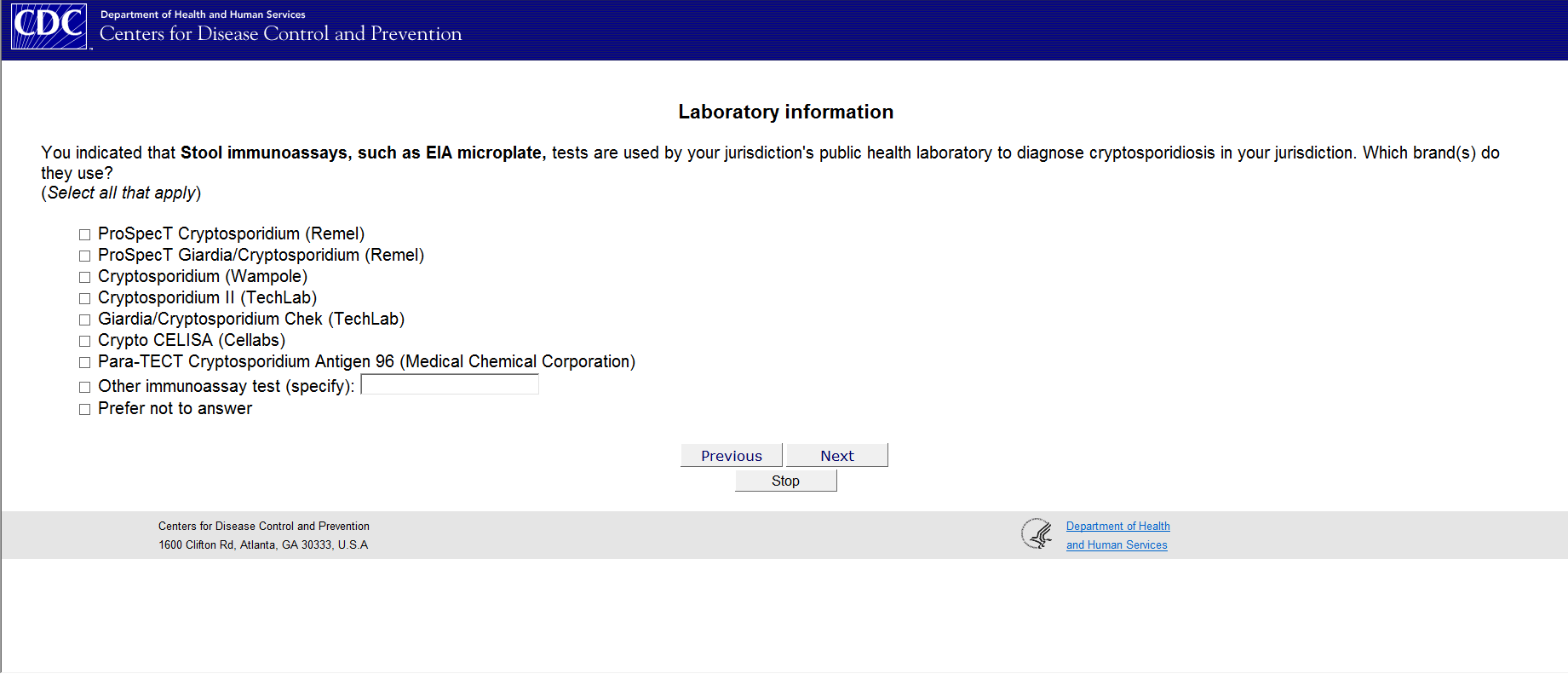Image resolution: width=1568 pixels, height=674 pixels.
Task: Open the Department of Health link
Action: tap(1118, 527)
